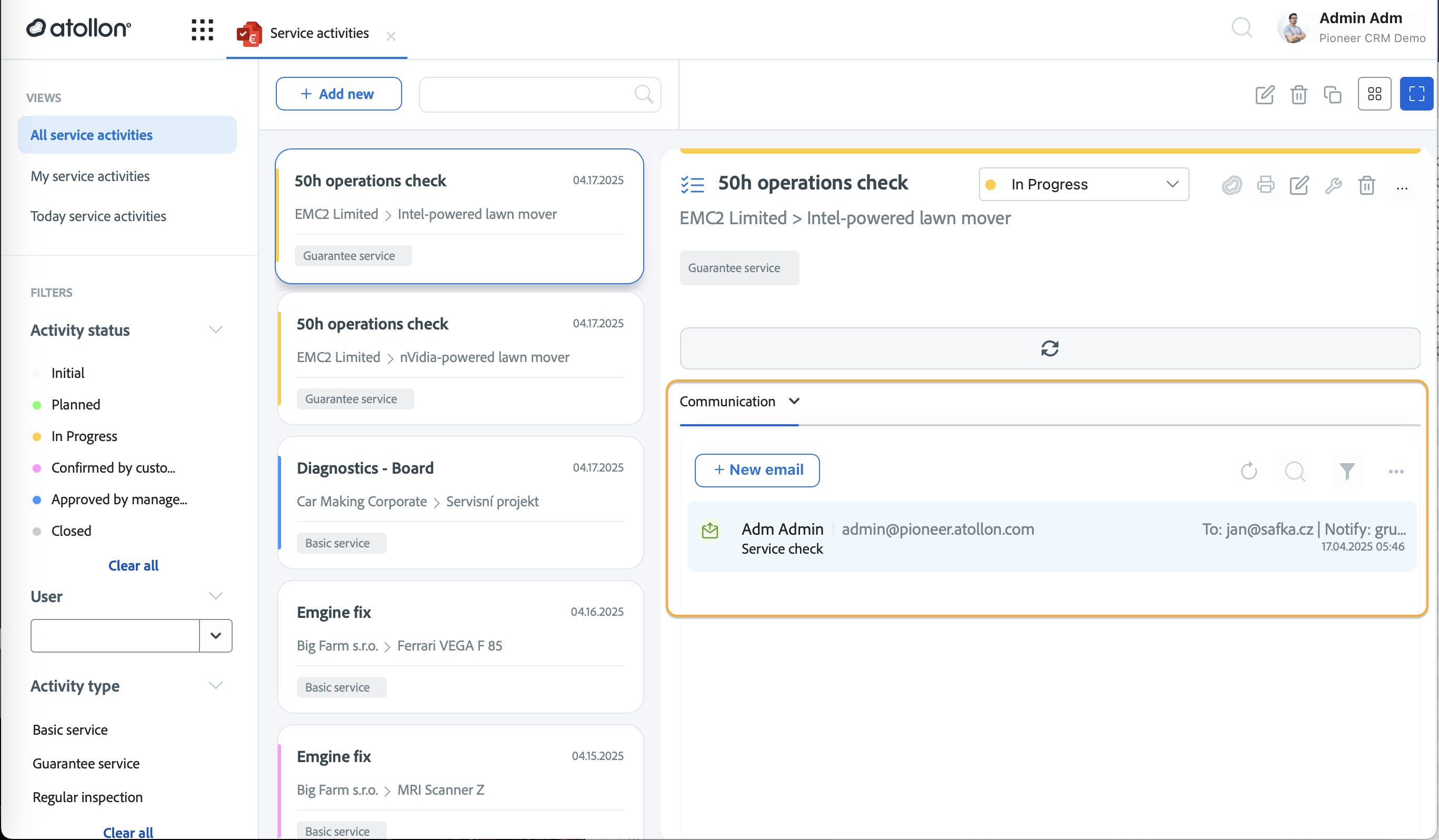
Task: Open the filter funnel in Communication panel
Action: [x=1347, y=471]
